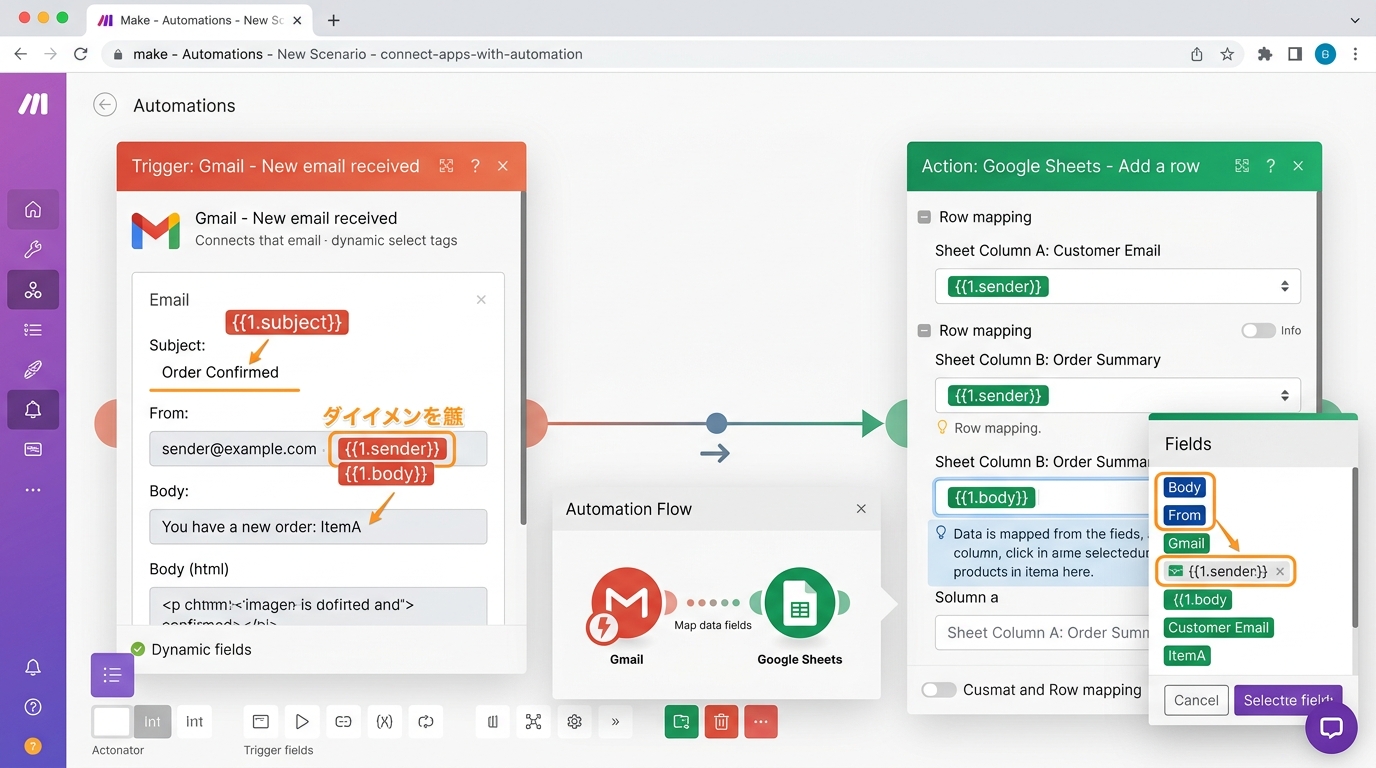
Task: Click the variables (X) toolbar icon
Action: click(384, 721)
